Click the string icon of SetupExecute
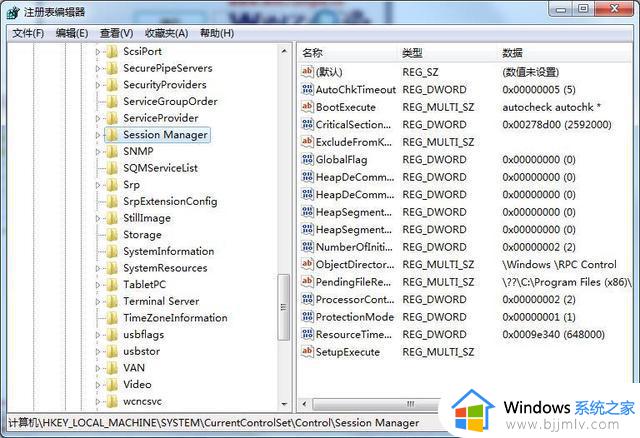The height and width of the screenshot is (438, 640). pyautogui.click(x=307, y=351)
